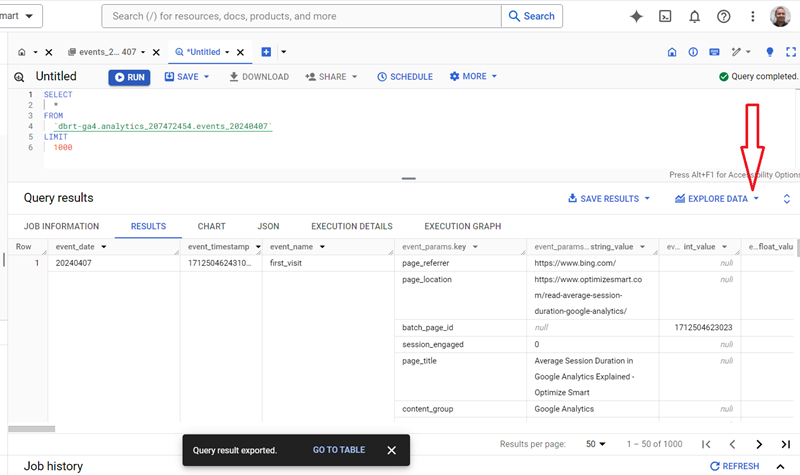Jump to last results page
800x475 pixels.
click(786, 444)
